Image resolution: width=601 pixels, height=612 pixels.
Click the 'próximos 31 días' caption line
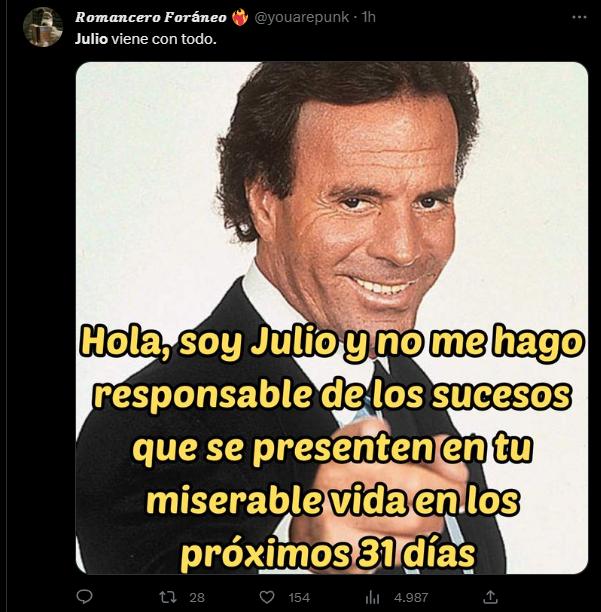328,554
